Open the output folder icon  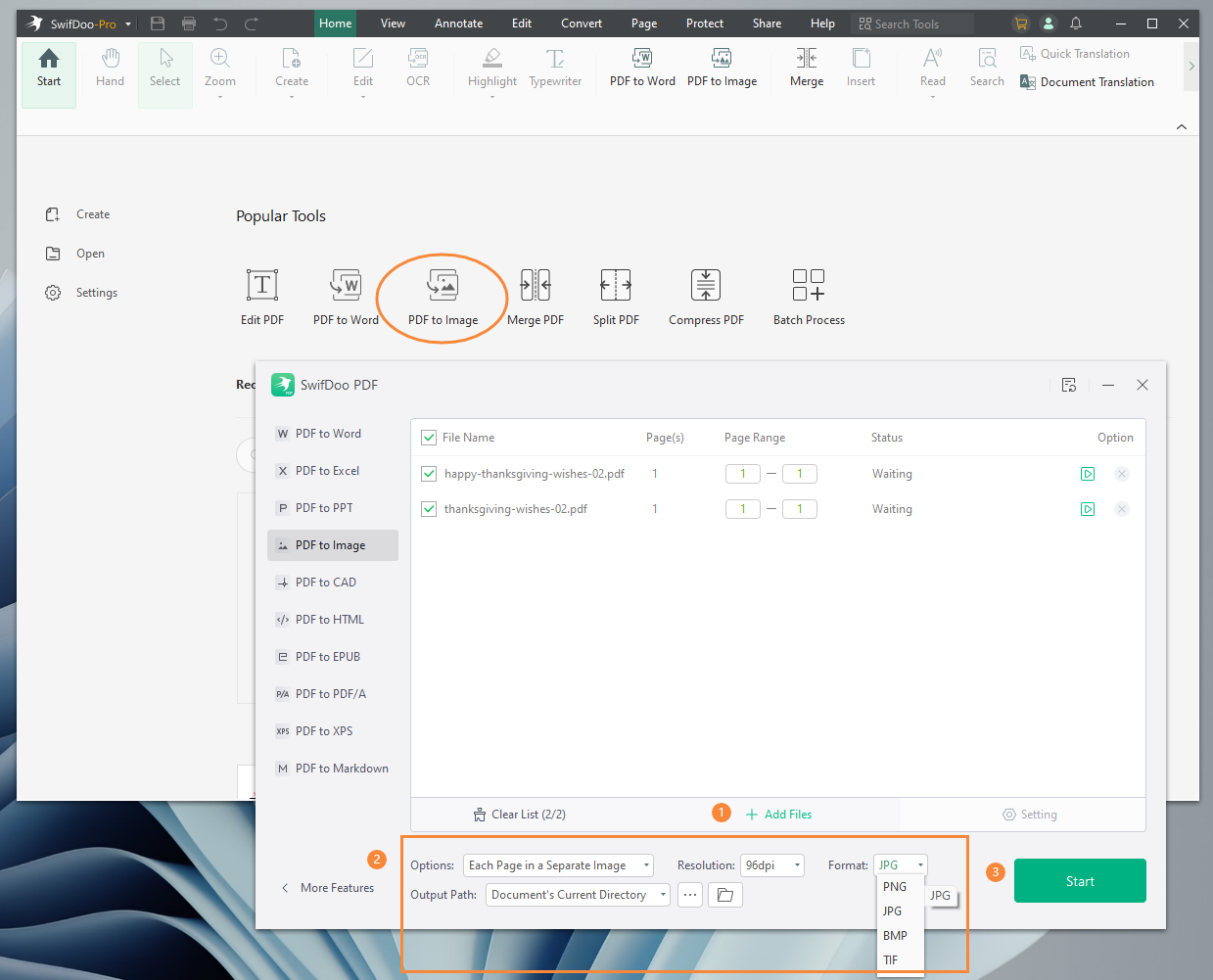tap(725, 895)
